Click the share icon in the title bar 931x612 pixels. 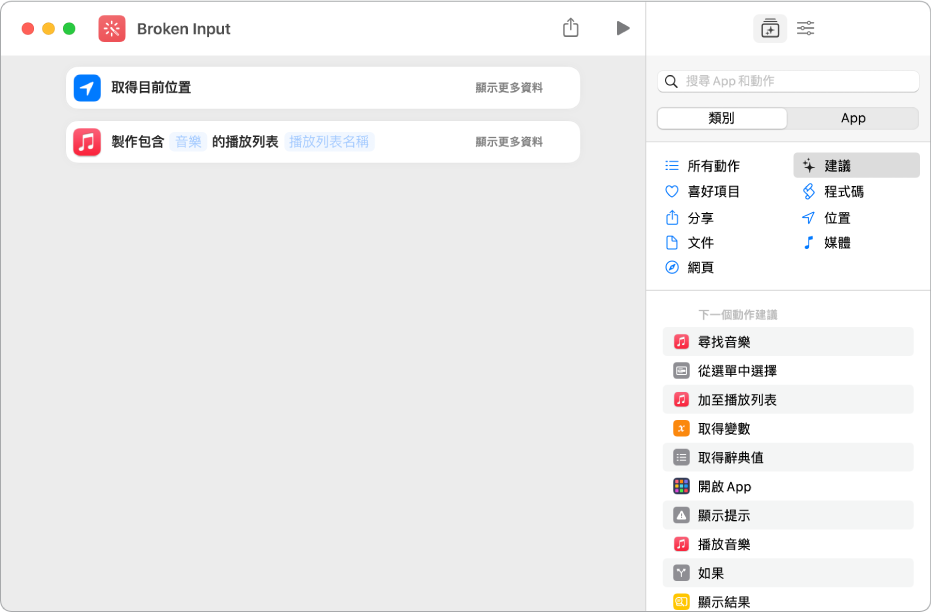[x=571, y=27]
